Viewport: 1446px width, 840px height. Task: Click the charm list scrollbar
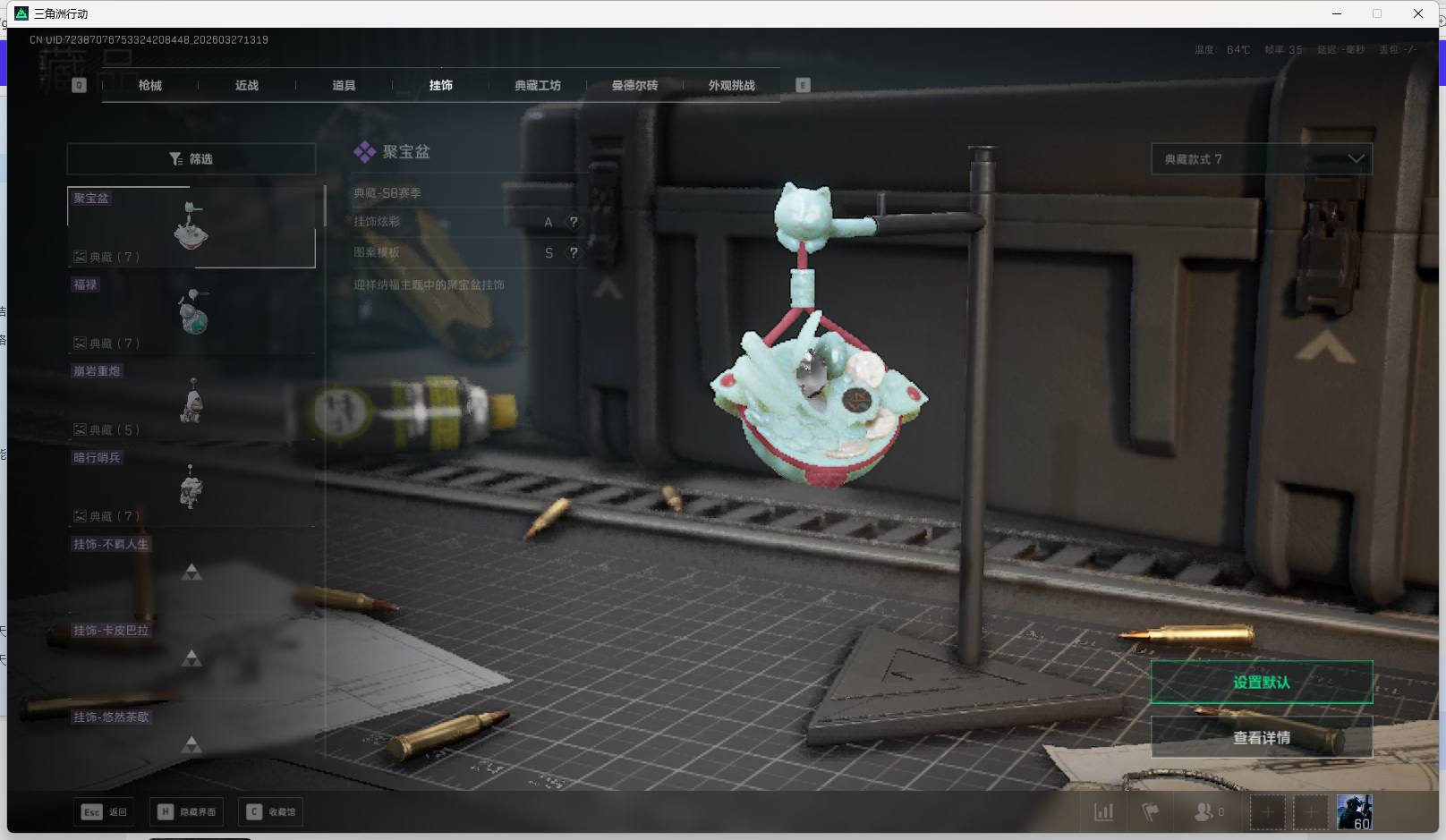click(x=324, y=208)
